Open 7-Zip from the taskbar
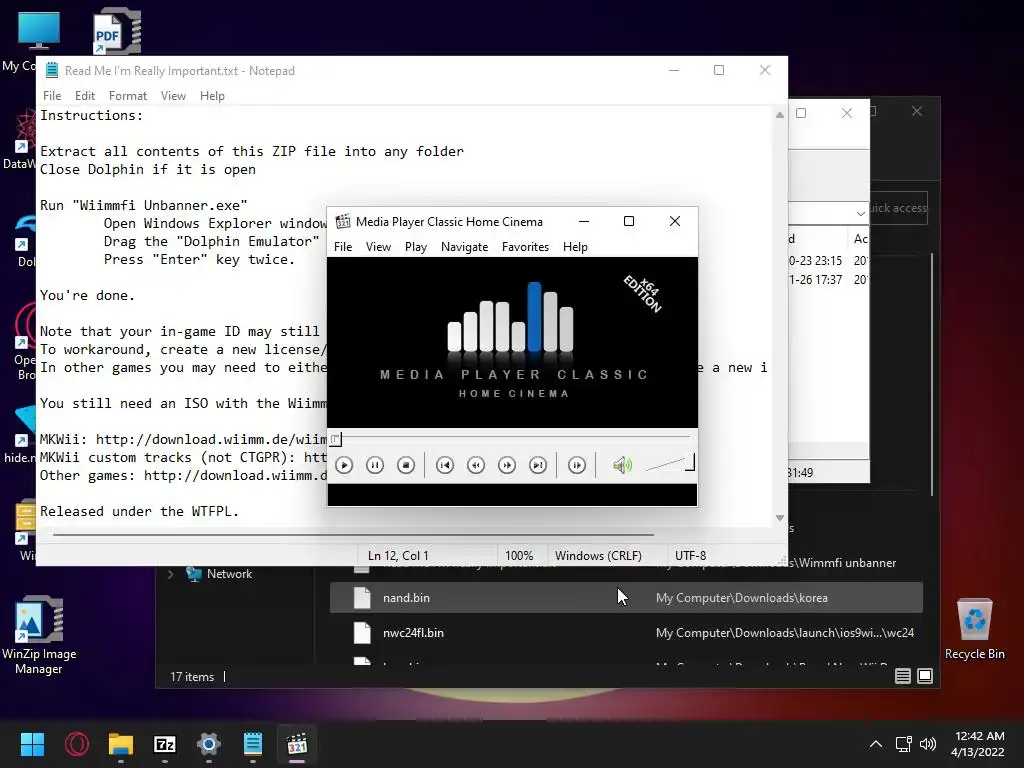Screen dimensions: 1024x768 point(165,744)
